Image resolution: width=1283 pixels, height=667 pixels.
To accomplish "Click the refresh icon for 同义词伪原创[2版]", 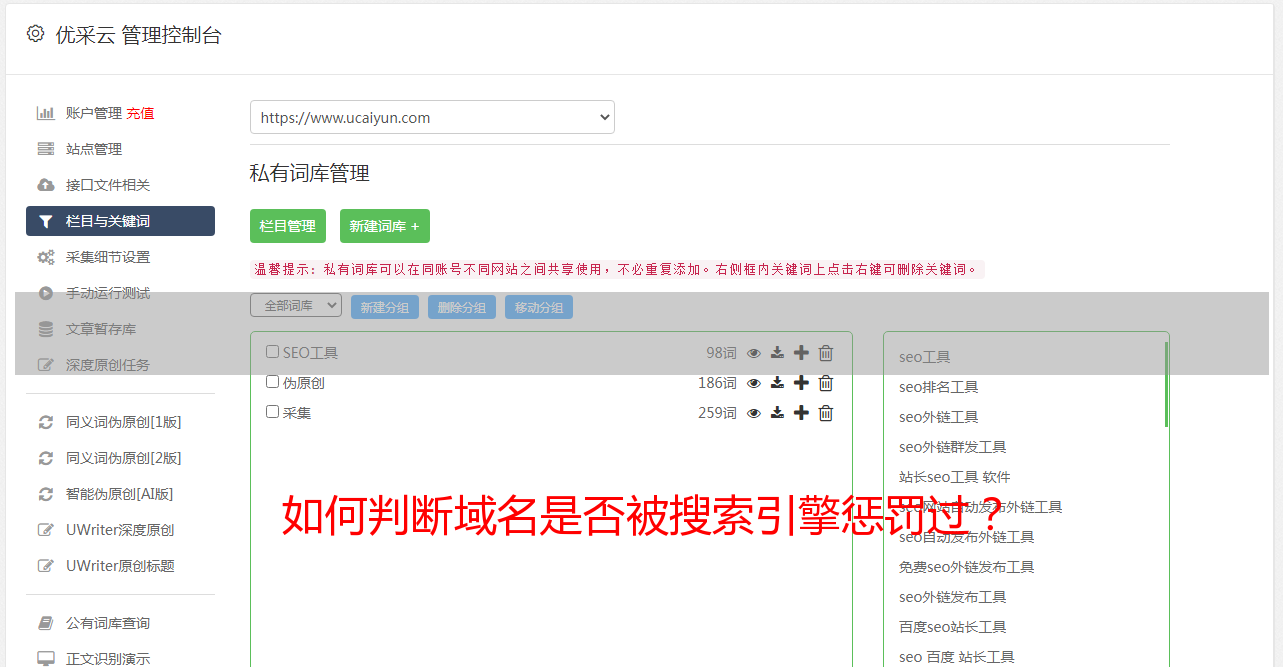I will pyautogui.click(x=46, y=458).
